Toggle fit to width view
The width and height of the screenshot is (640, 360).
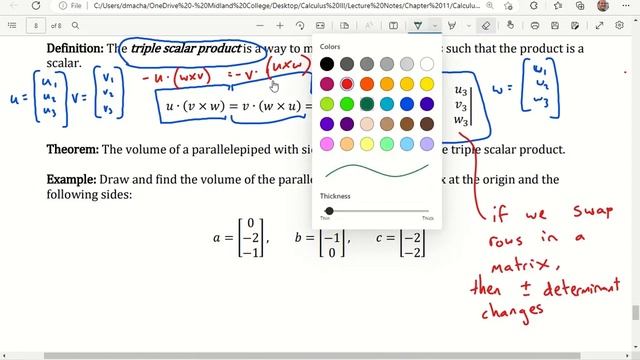tap(320, 26)
